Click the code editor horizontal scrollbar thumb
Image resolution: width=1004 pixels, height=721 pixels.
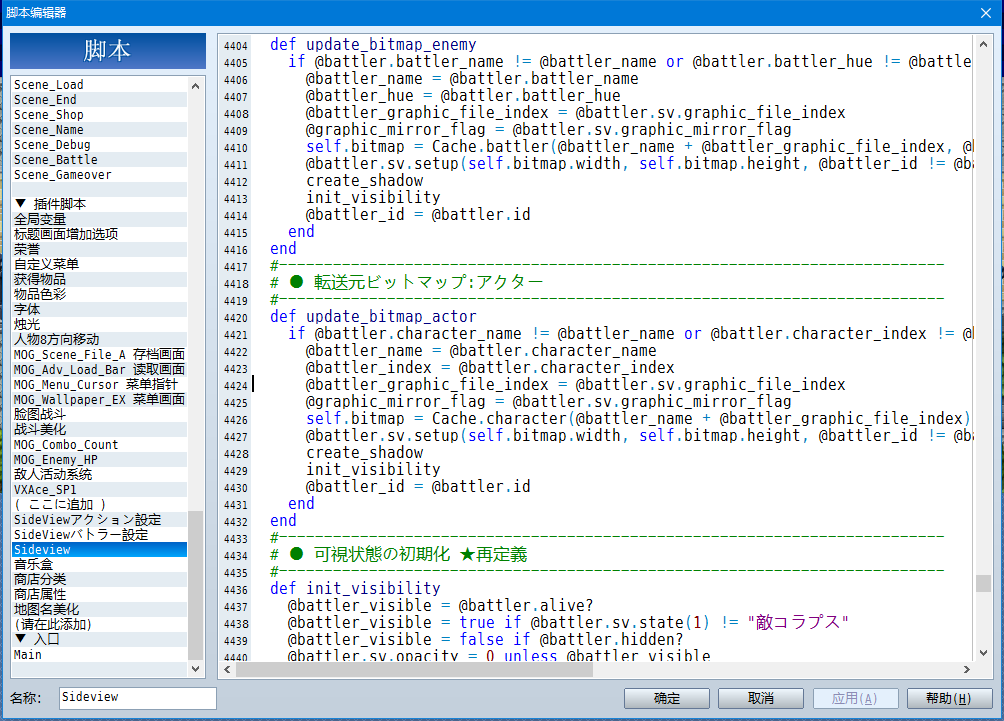414,669
